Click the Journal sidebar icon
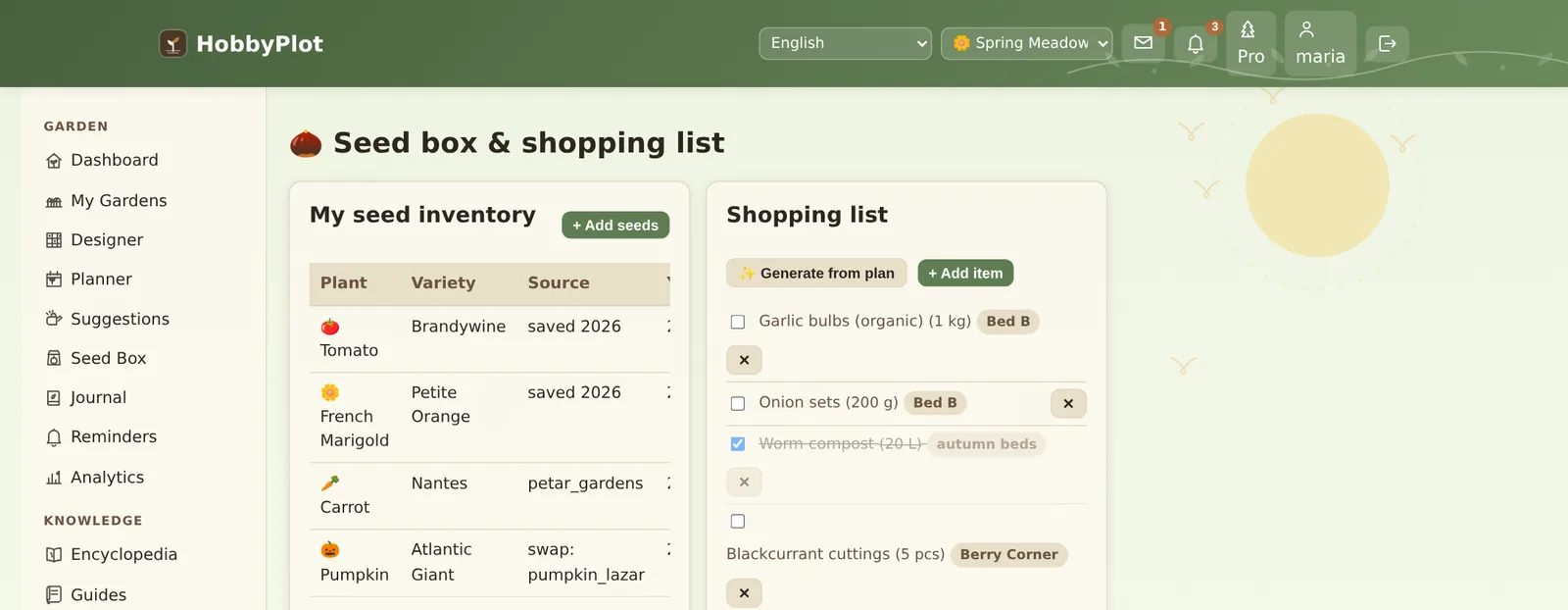Viewport: 1568px width, 610px height. 54,398
